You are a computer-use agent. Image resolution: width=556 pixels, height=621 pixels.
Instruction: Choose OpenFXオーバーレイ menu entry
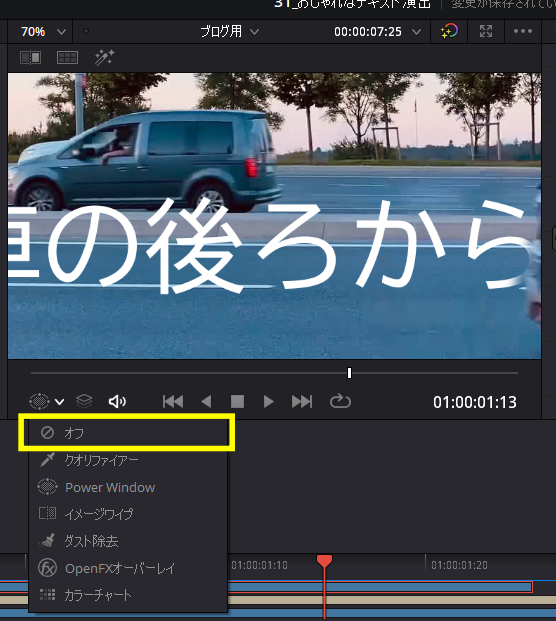point(128,568)
